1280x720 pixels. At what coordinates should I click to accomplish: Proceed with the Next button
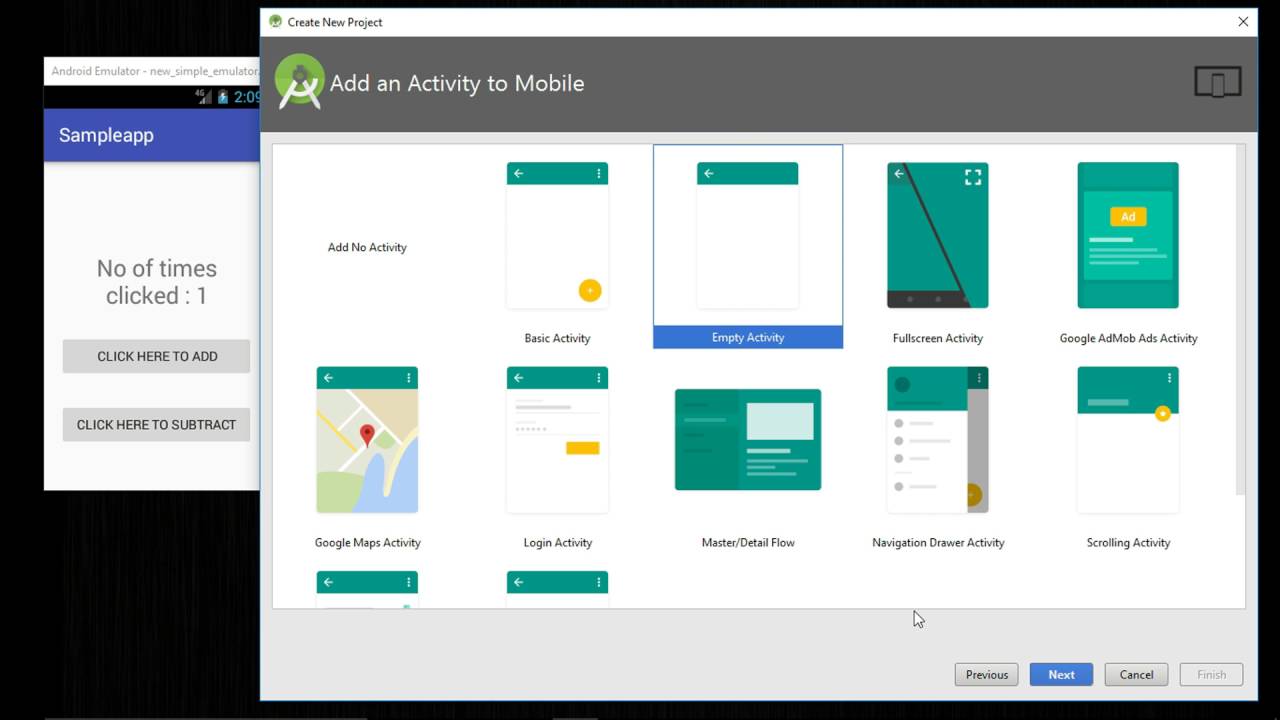coord(1061,675)
